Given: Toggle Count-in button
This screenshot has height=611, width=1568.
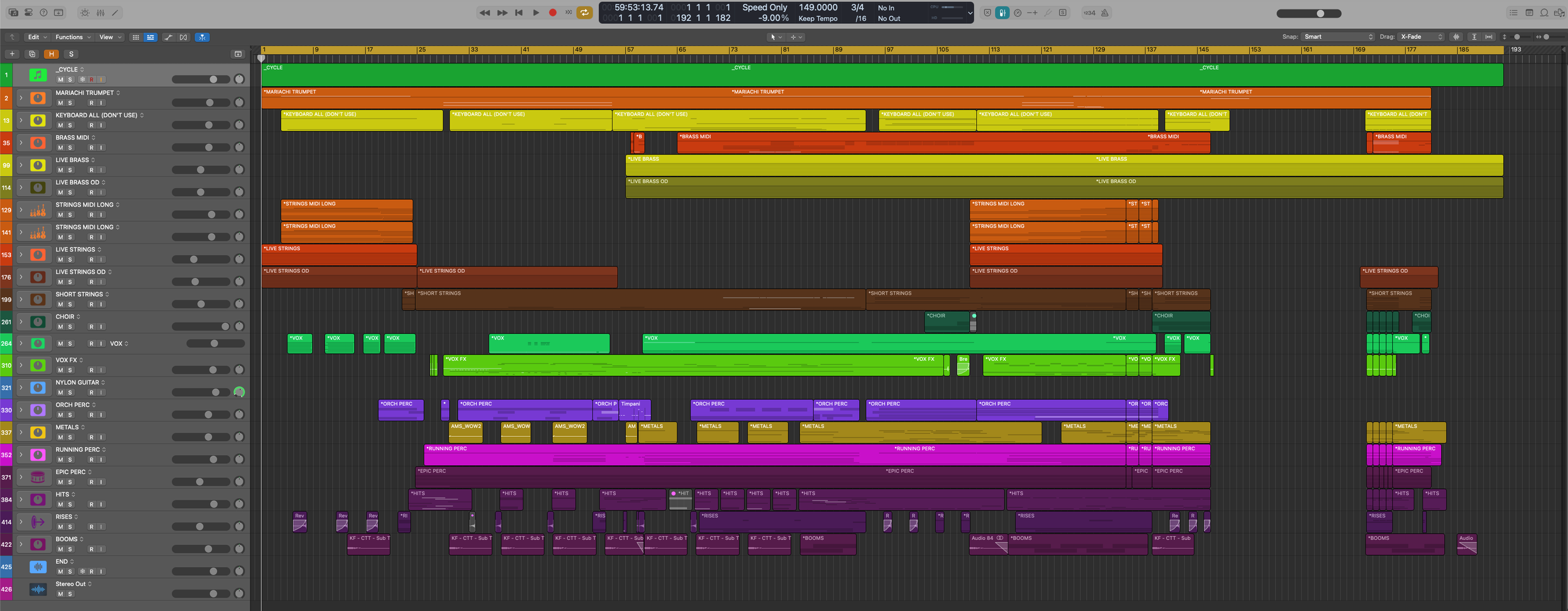Looking at the screenshot, I should (x=1090, y=13).
